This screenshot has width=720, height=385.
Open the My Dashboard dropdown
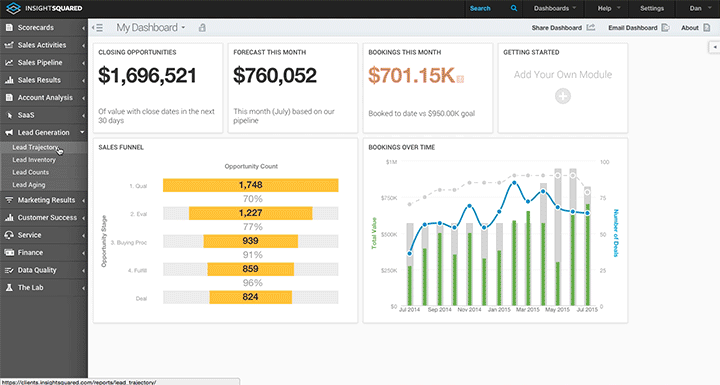[x=151, y=28]
